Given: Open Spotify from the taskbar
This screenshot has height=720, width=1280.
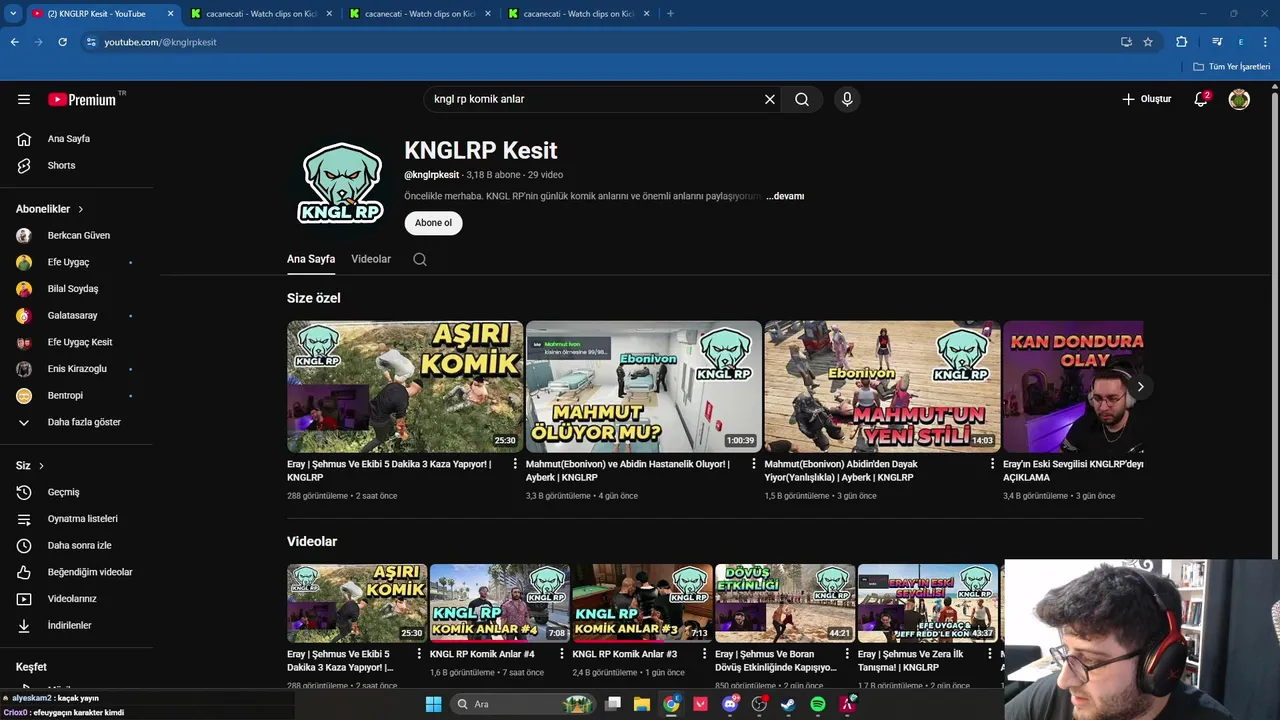Looking at the screenshot, I should (x=818, y=704).
